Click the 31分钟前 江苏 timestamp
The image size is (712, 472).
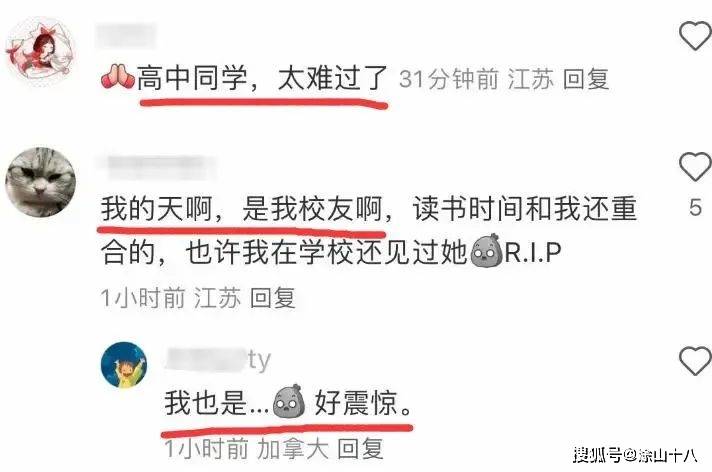click(476, 79)
